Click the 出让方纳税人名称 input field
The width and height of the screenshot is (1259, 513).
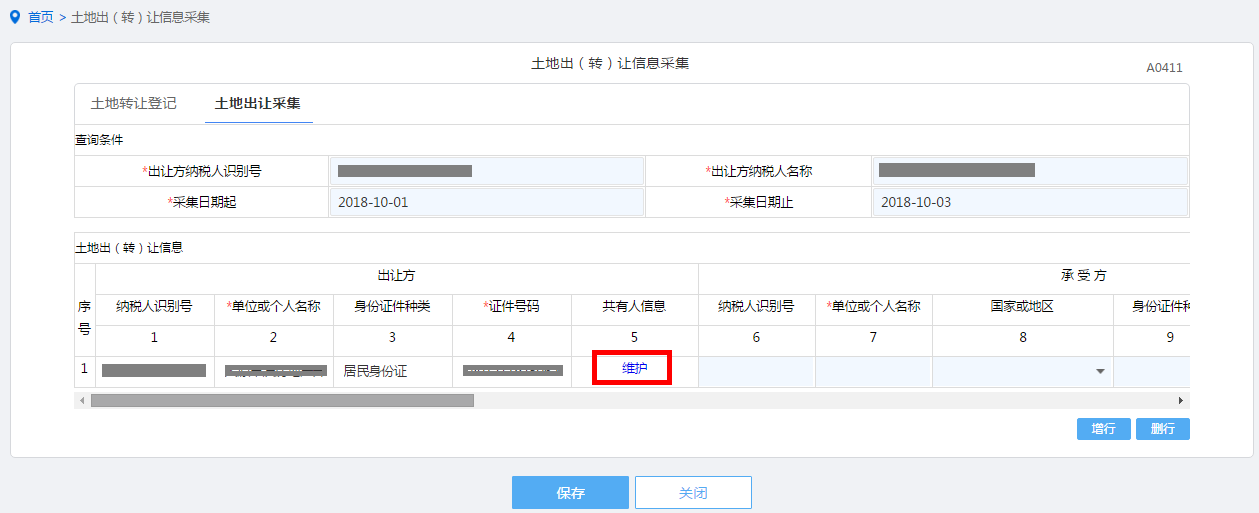click(1029, 171)
